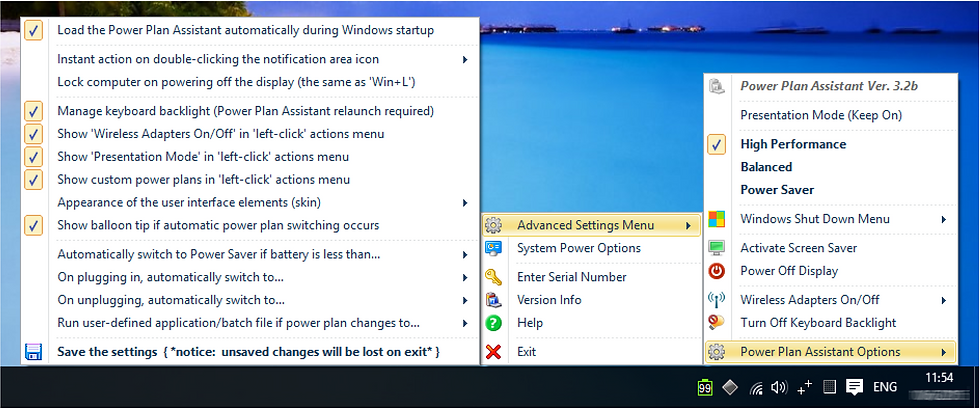Click the plus-sign tray icon
This screenshot has height=409, width=980.
pos(805,387)
